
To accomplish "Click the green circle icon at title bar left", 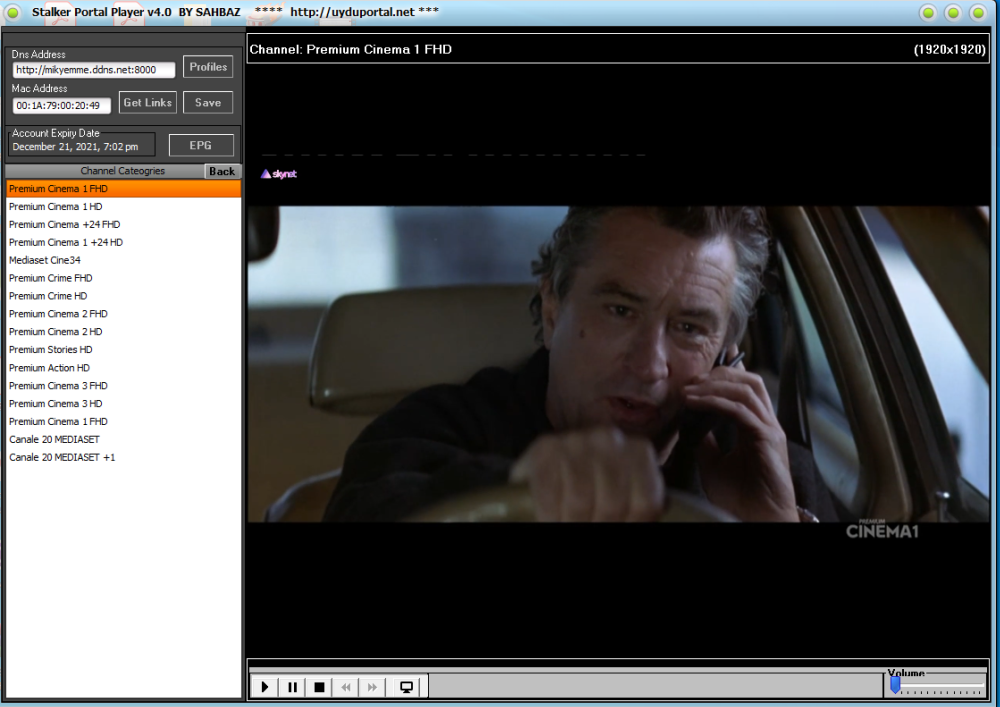I will tap(12, 12).
